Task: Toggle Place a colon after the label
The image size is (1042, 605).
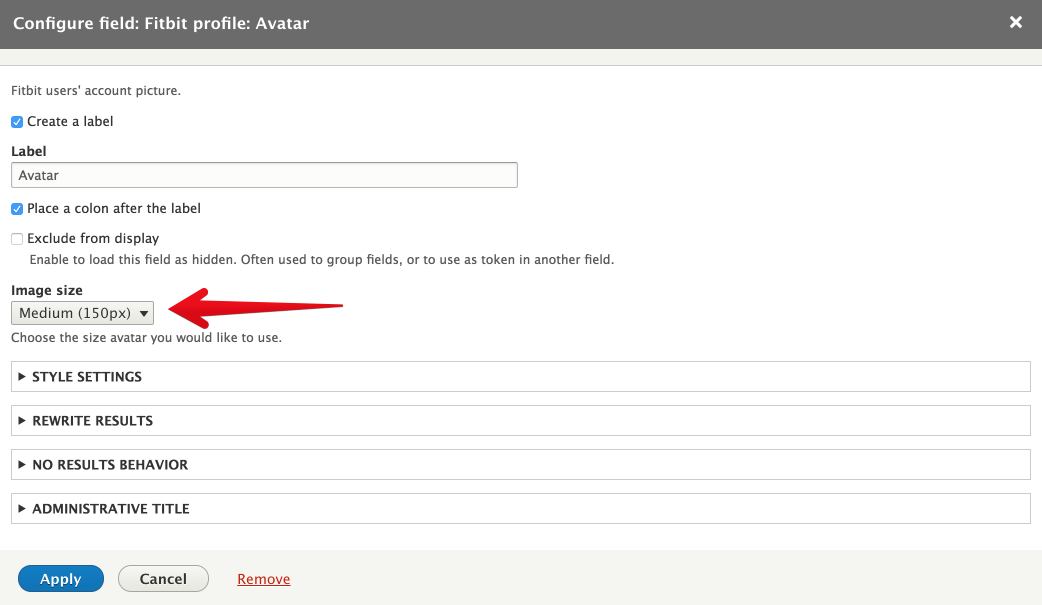Action: (17, 209)
